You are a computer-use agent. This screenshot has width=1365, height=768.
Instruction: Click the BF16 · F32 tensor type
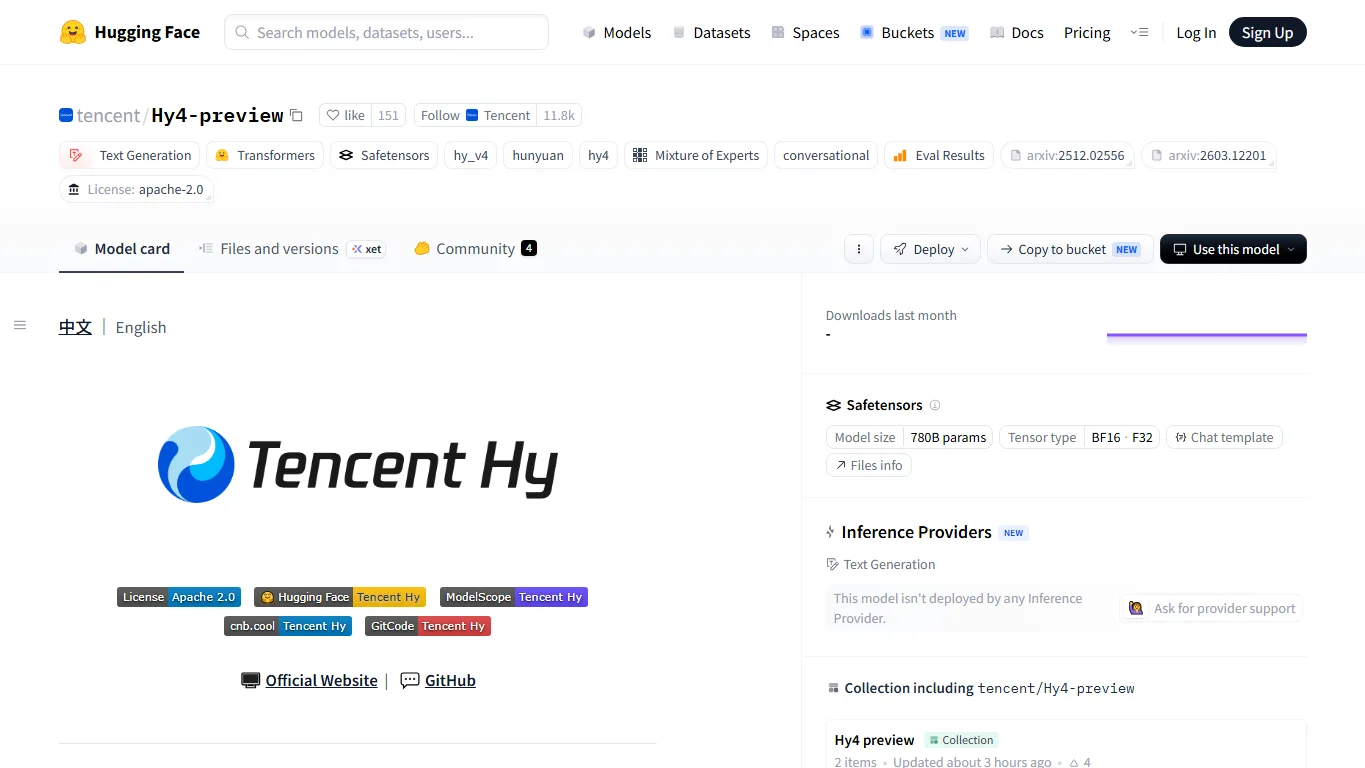[x=1122, y=437]
